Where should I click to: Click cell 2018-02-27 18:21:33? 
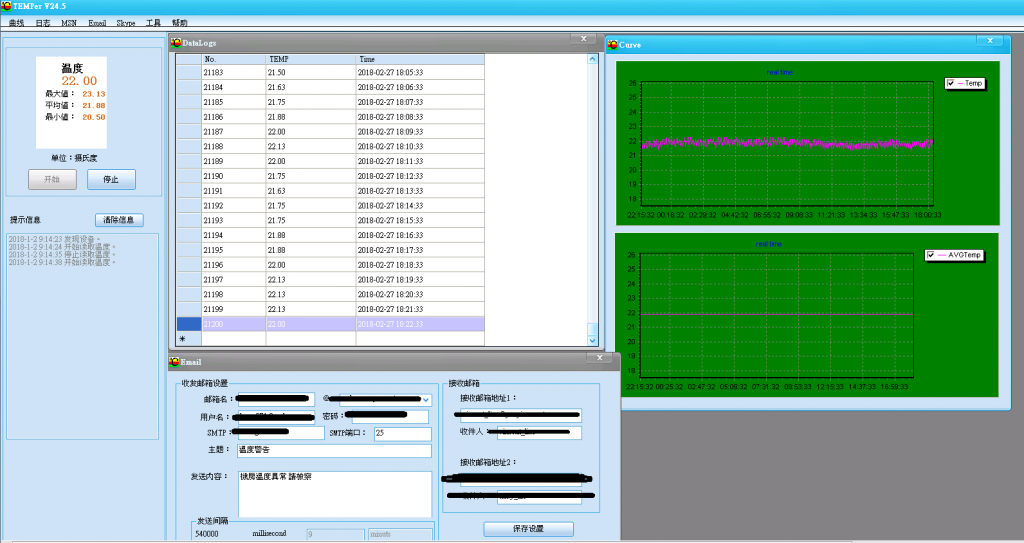[421, 309]
